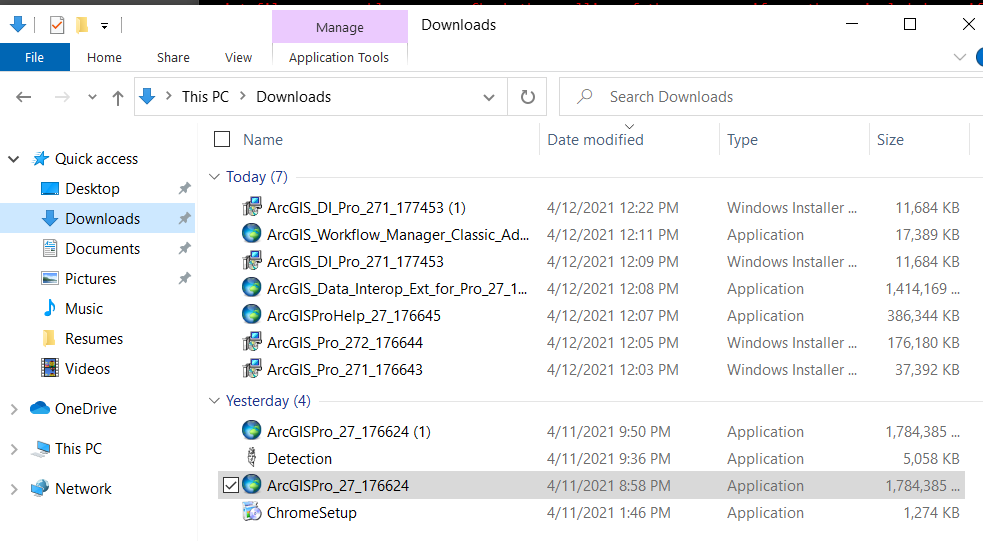Click the ArcGIS_DI_Pro_271_177453 installer icon
This screenshot has height=541, width=983.
click(252, 261)
